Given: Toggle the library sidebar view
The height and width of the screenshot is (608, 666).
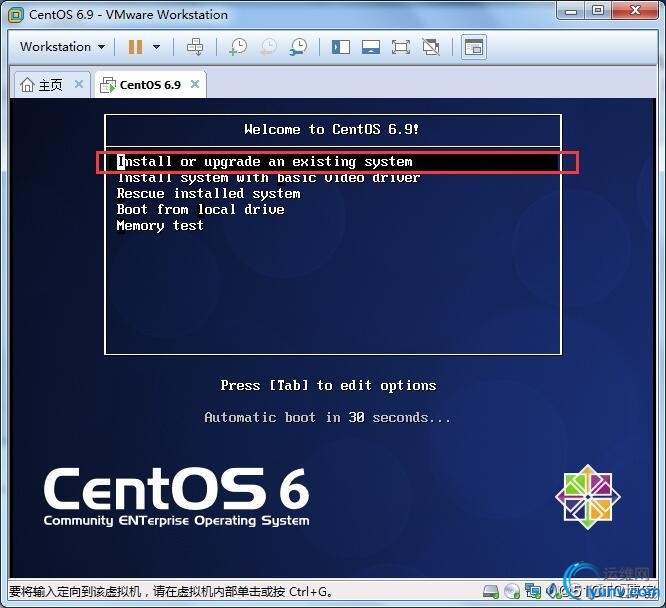Looking at the screenshot, I should (x=341, y=47).
